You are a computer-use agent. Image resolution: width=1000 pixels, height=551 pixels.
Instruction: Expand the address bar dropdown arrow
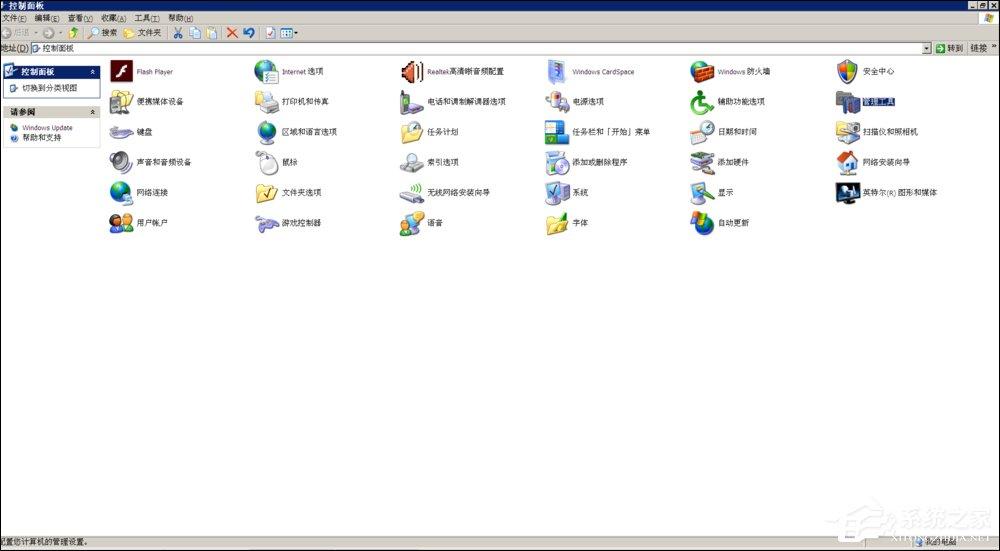click(x=926, y=48)
